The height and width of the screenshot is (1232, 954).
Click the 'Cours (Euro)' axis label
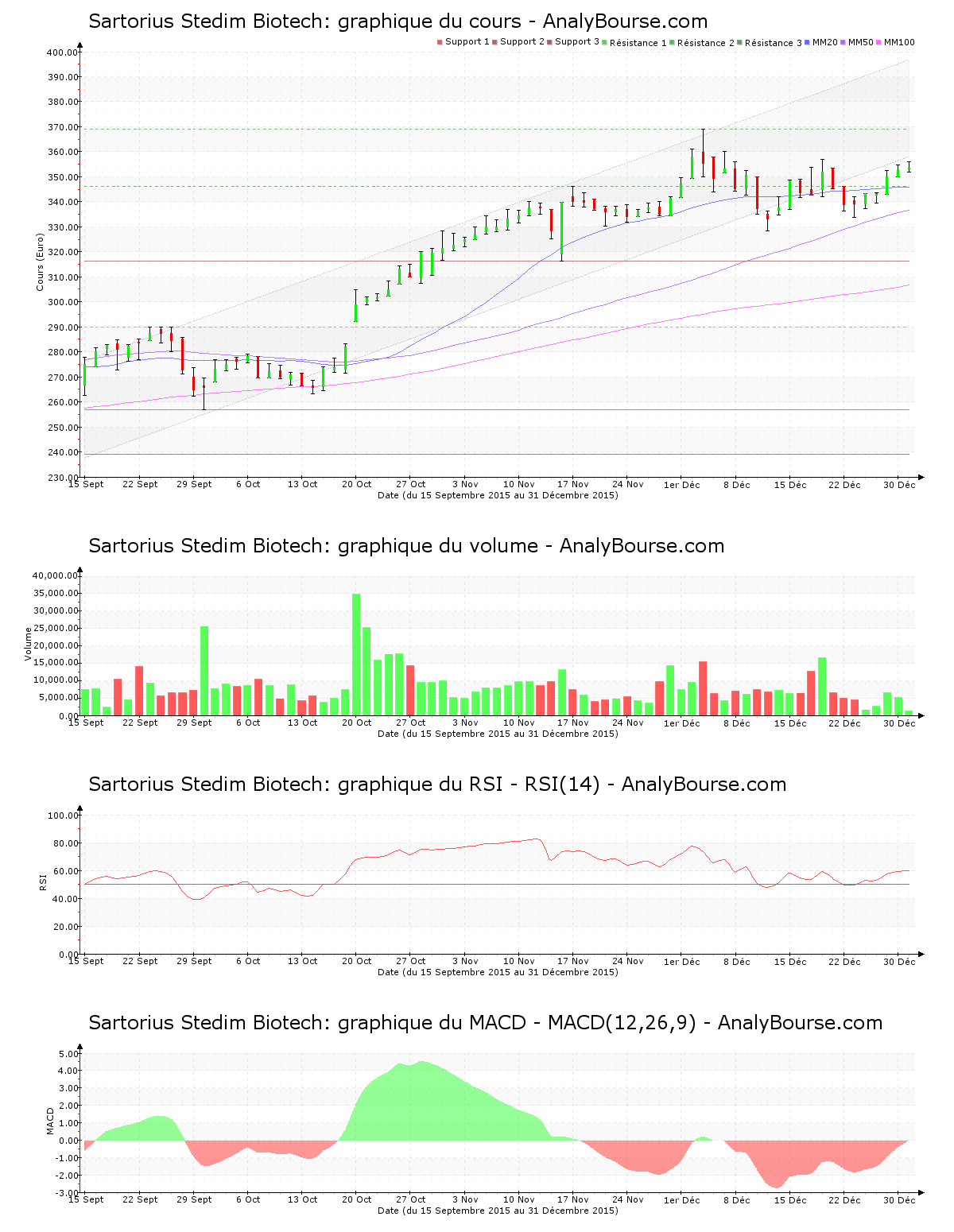click(x=40, y=262)
